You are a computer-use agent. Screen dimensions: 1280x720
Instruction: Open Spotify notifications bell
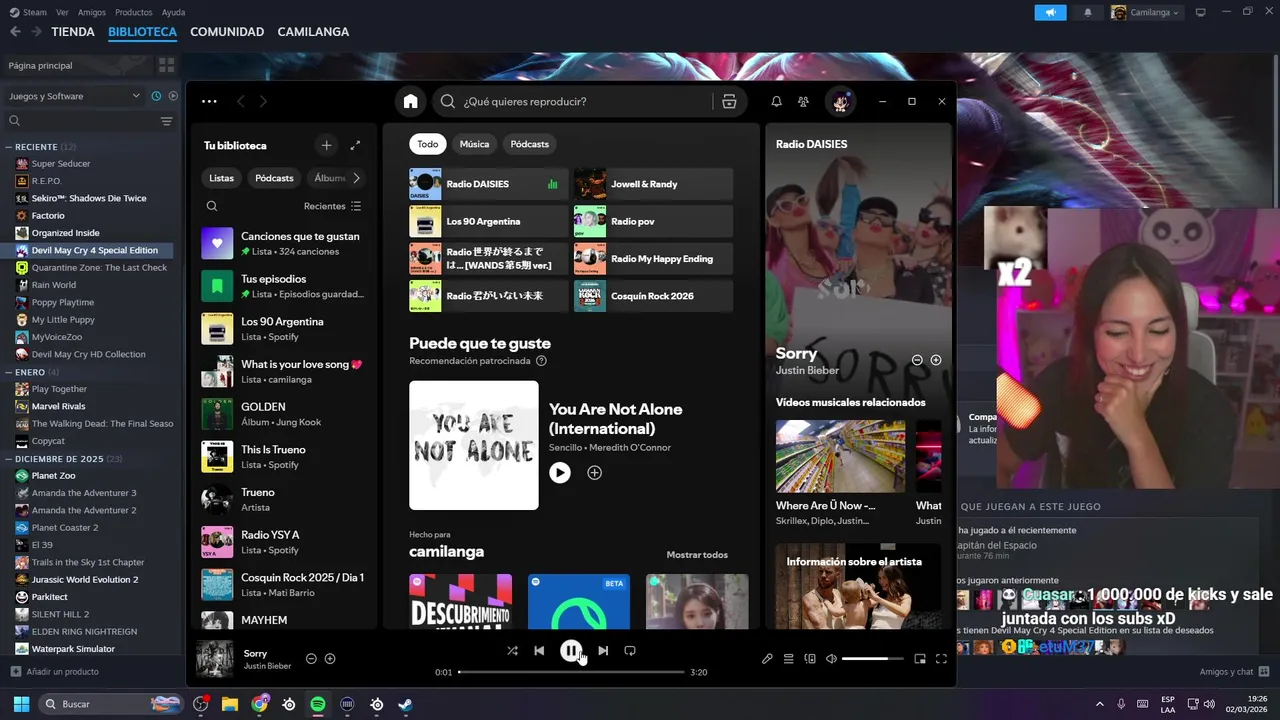(x=776, y=101)
